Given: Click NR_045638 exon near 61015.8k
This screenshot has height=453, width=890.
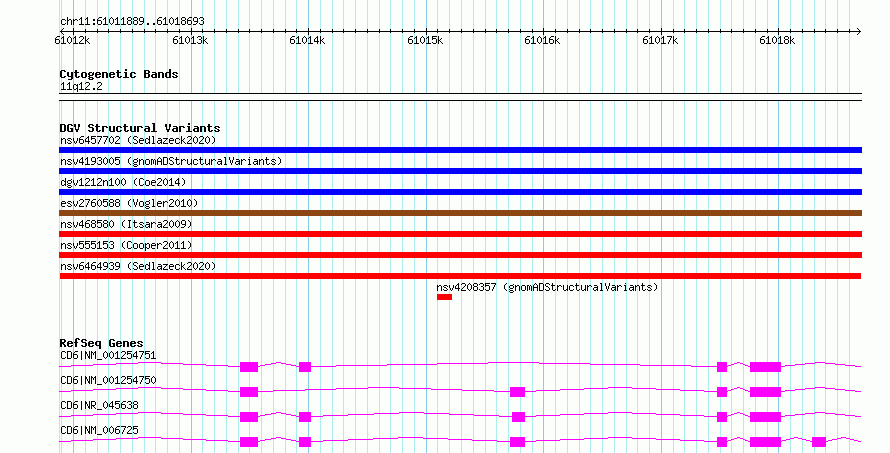Looking at the screenshot, I should click(x=518, y=417).
